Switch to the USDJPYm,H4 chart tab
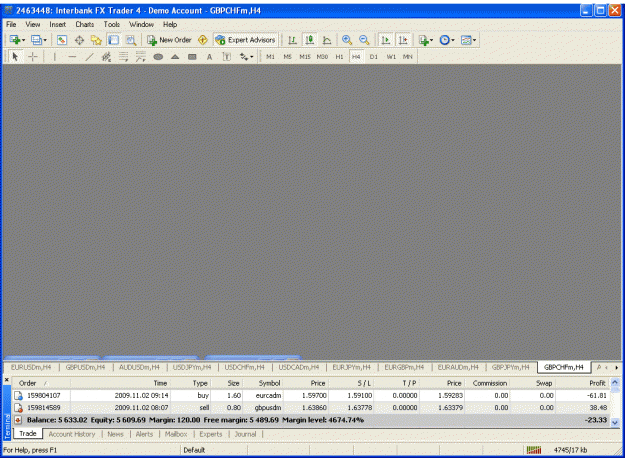The width and height of the screenshot is (625, 458). click(192, 367)
